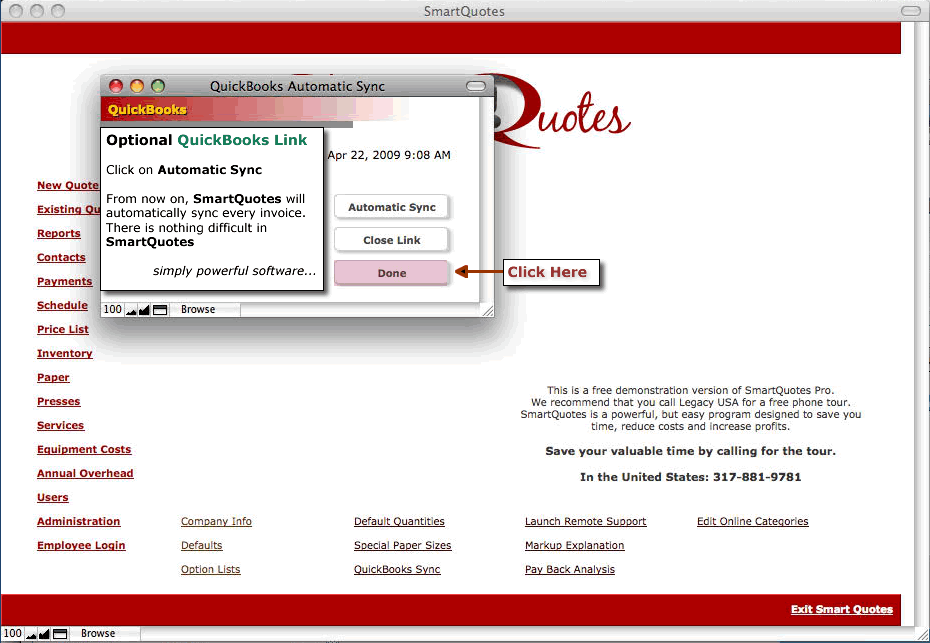Click Exit Smart Quotes
Screen dimensions: 930x643
pyautogui.click(x=842, y=609)
